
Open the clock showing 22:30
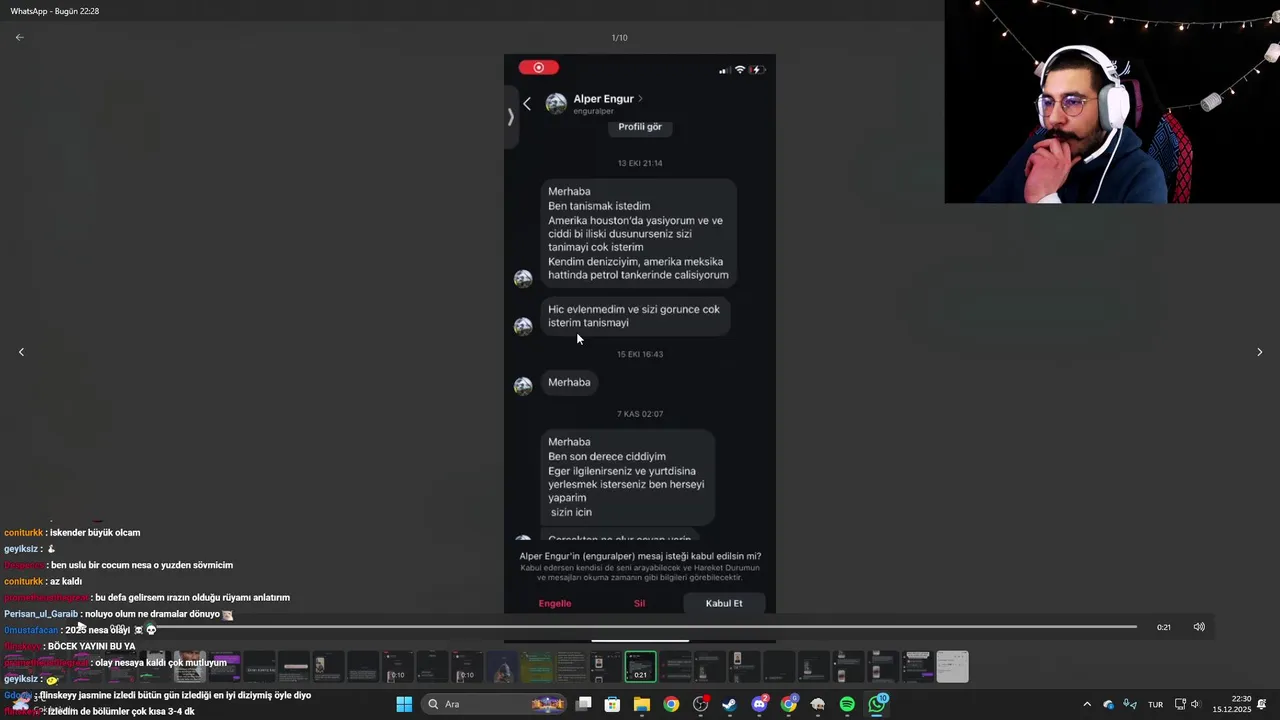pyautogui.click(x=1231, y=704)
